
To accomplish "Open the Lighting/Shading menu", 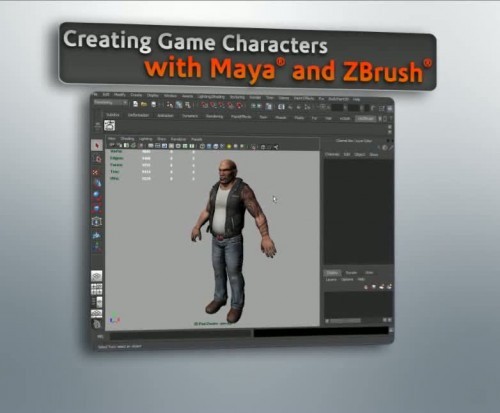I will coord(211,97).
